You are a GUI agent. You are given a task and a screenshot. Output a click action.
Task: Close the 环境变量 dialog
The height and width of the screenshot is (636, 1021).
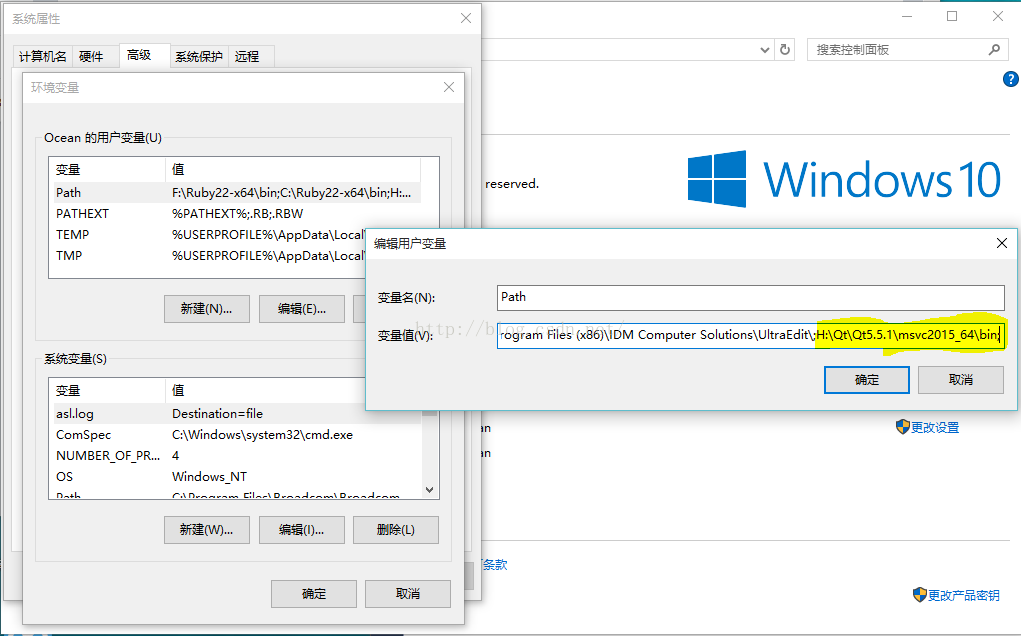[x=449, y=87]
